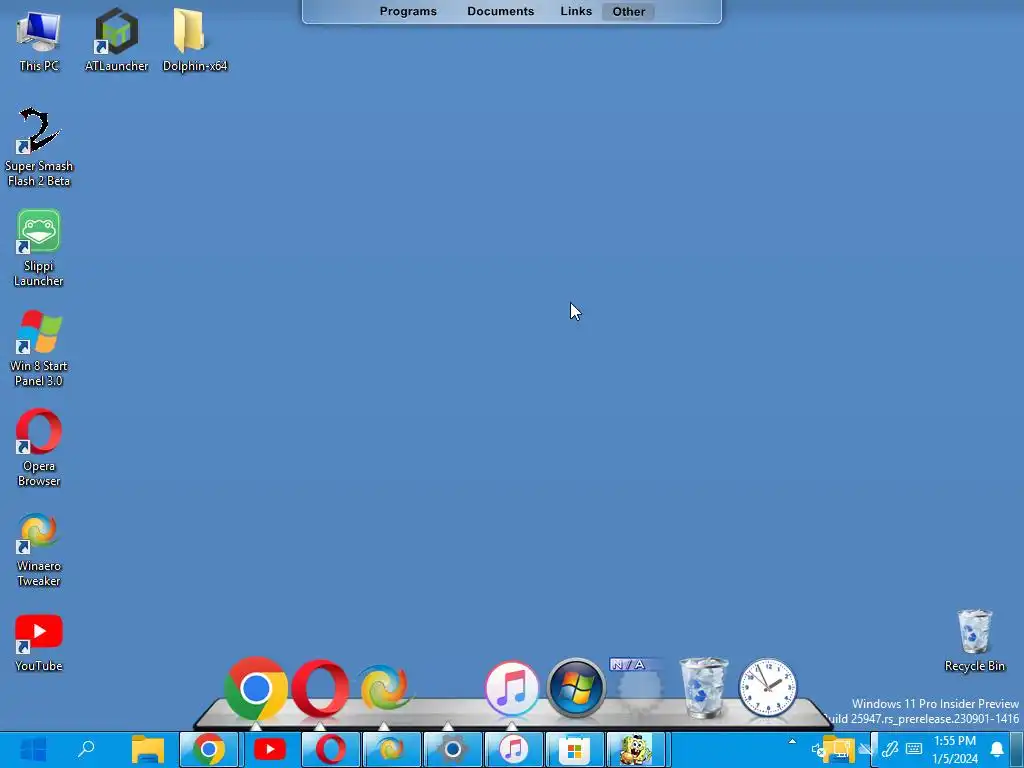Open the Windows Start button
The width and height of the screenshot is (1024, 768).
coord(33,750)
